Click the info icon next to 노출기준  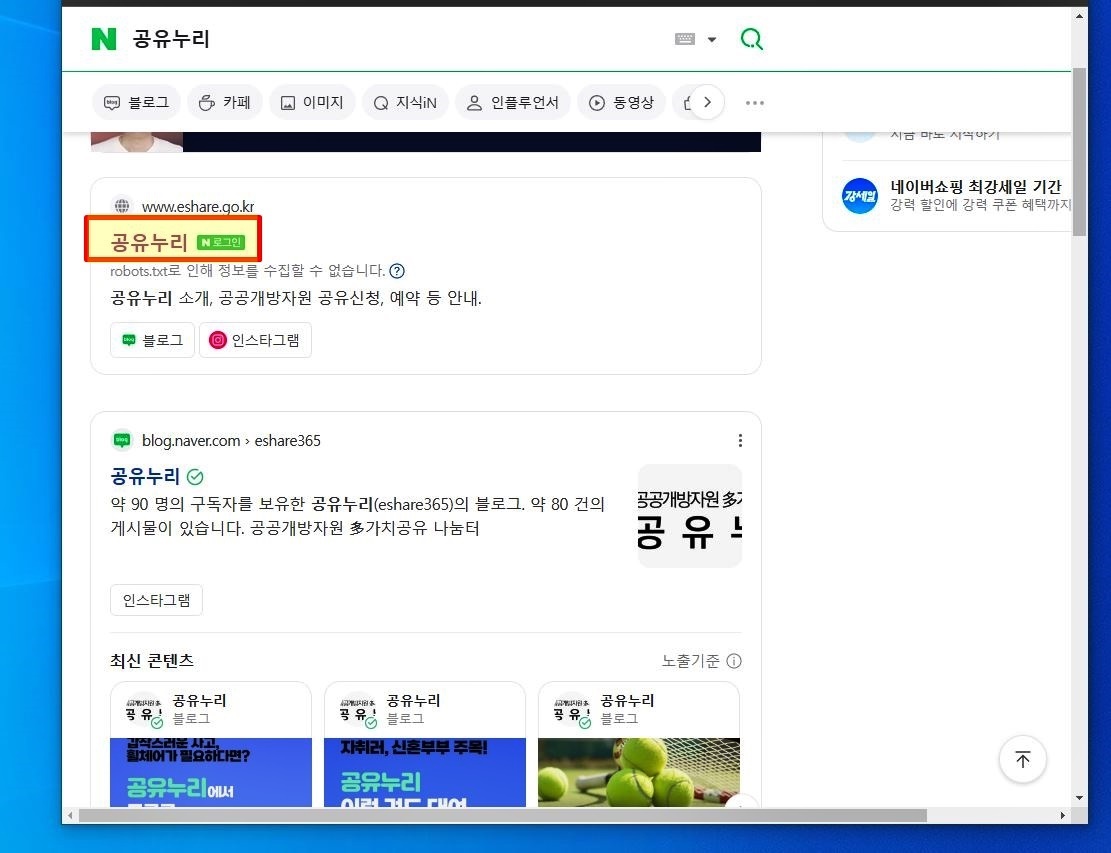(734, 661)
